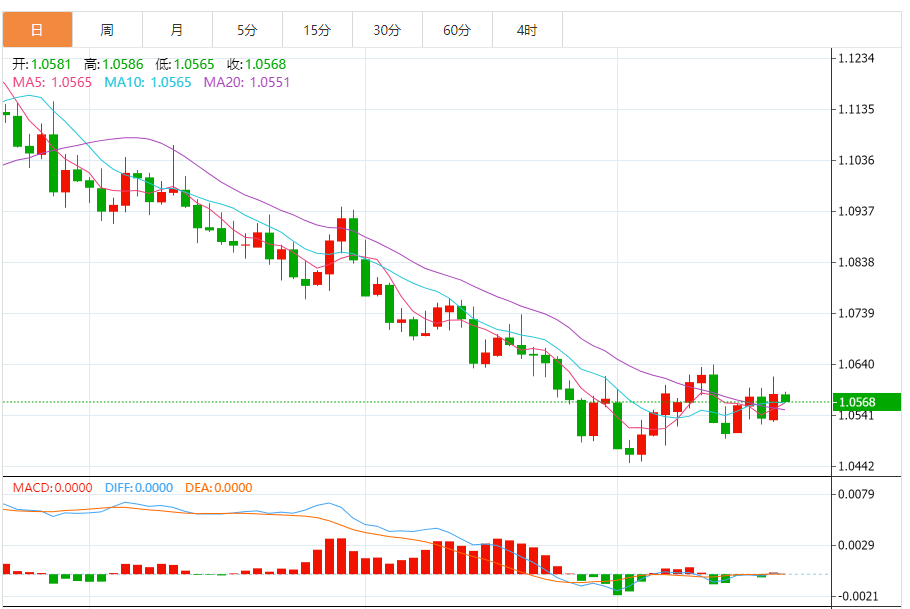Open the 15分 timeframe tab
This screenshot has height=609, width=910.
click(317, 30)
